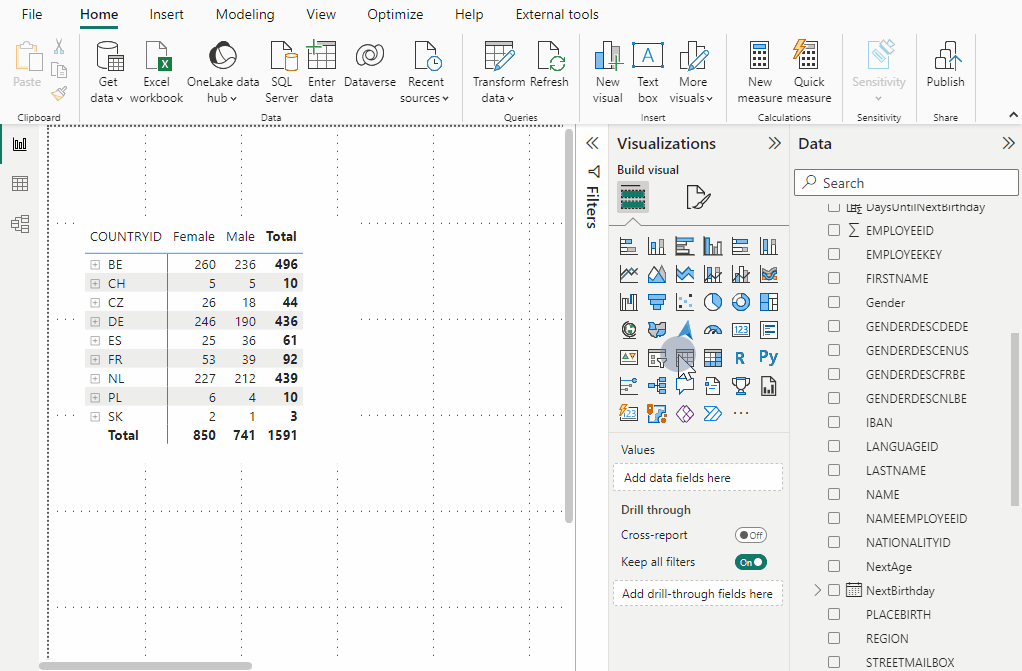Viewport: 1022px width, 671px height.
Task: Create a New measure
Action: point(759,72)
